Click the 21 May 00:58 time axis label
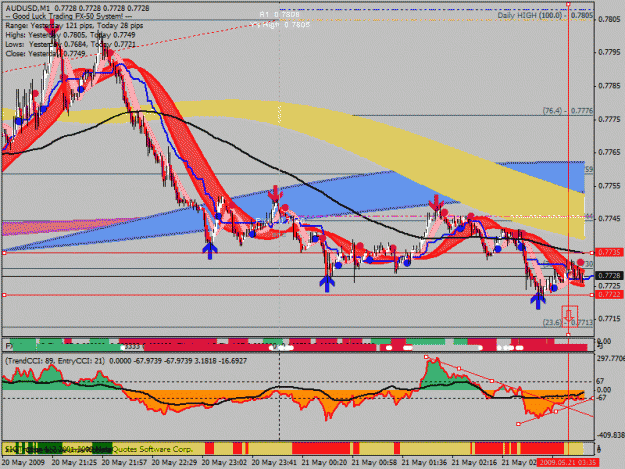The height and width of the screenshot is (469, 625). coord(375,463)
